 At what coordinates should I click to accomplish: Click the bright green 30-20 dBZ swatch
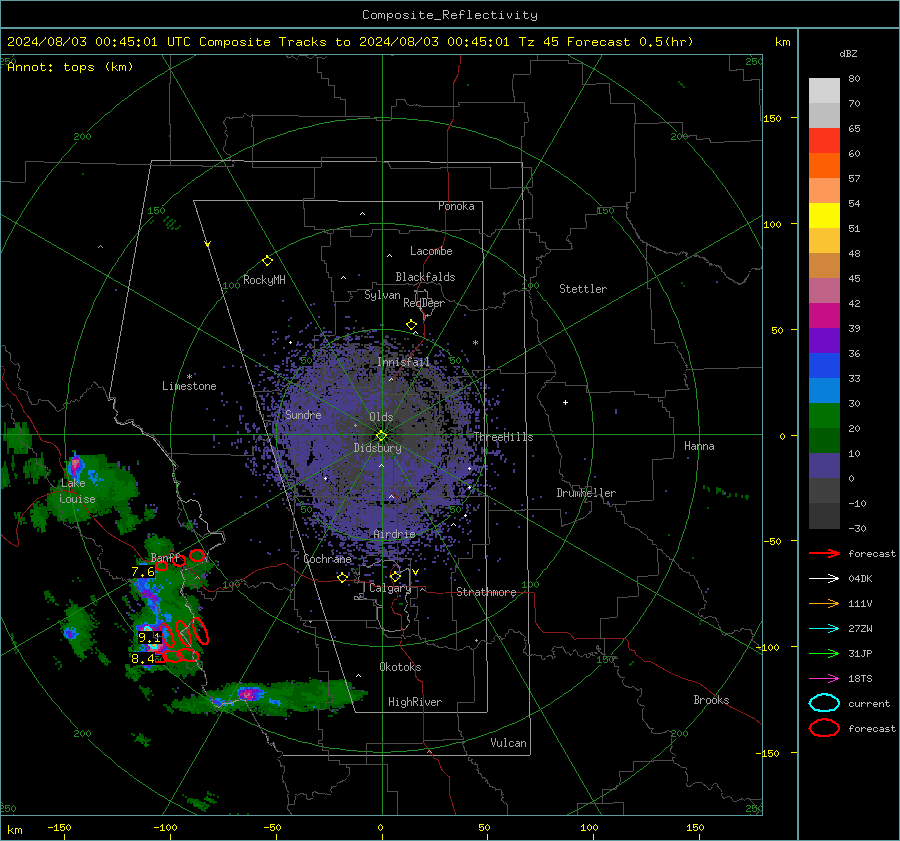click(x=824, y=416)
